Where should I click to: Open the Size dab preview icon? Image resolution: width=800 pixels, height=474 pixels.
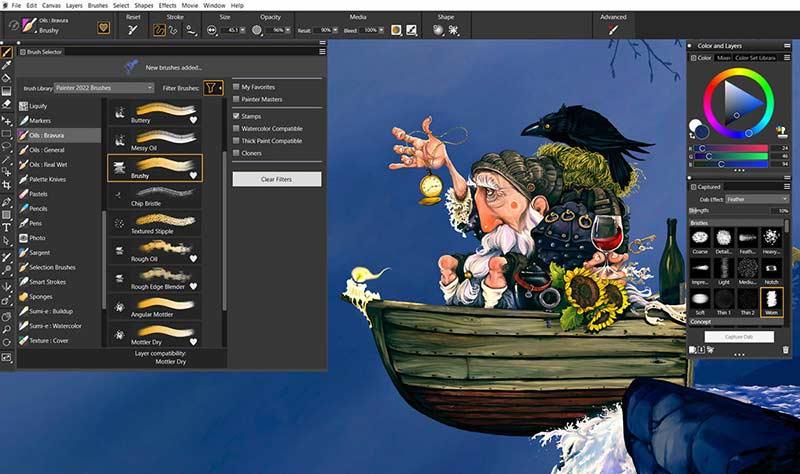(x=211, y=30)
